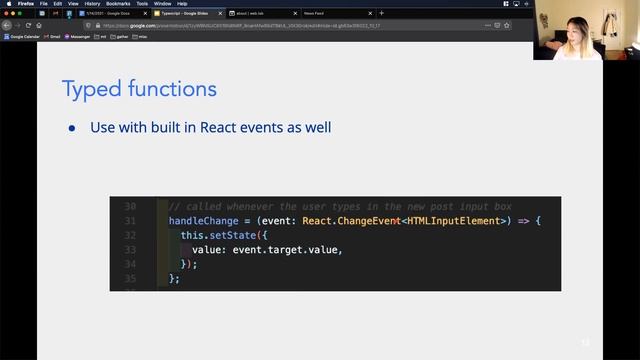Open tracking protection shield panel
Viewport: 640px width, 360px height.
88,25
